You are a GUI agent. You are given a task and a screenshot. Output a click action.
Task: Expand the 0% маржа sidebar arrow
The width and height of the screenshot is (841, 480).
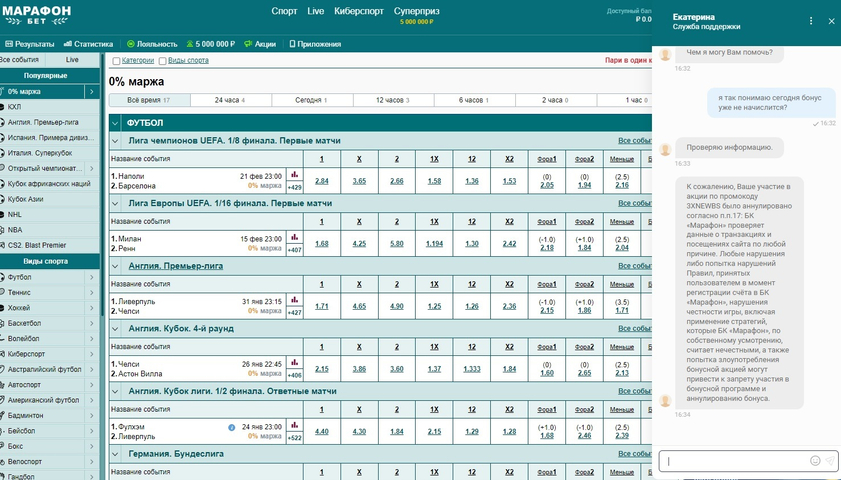click(92, 92)
